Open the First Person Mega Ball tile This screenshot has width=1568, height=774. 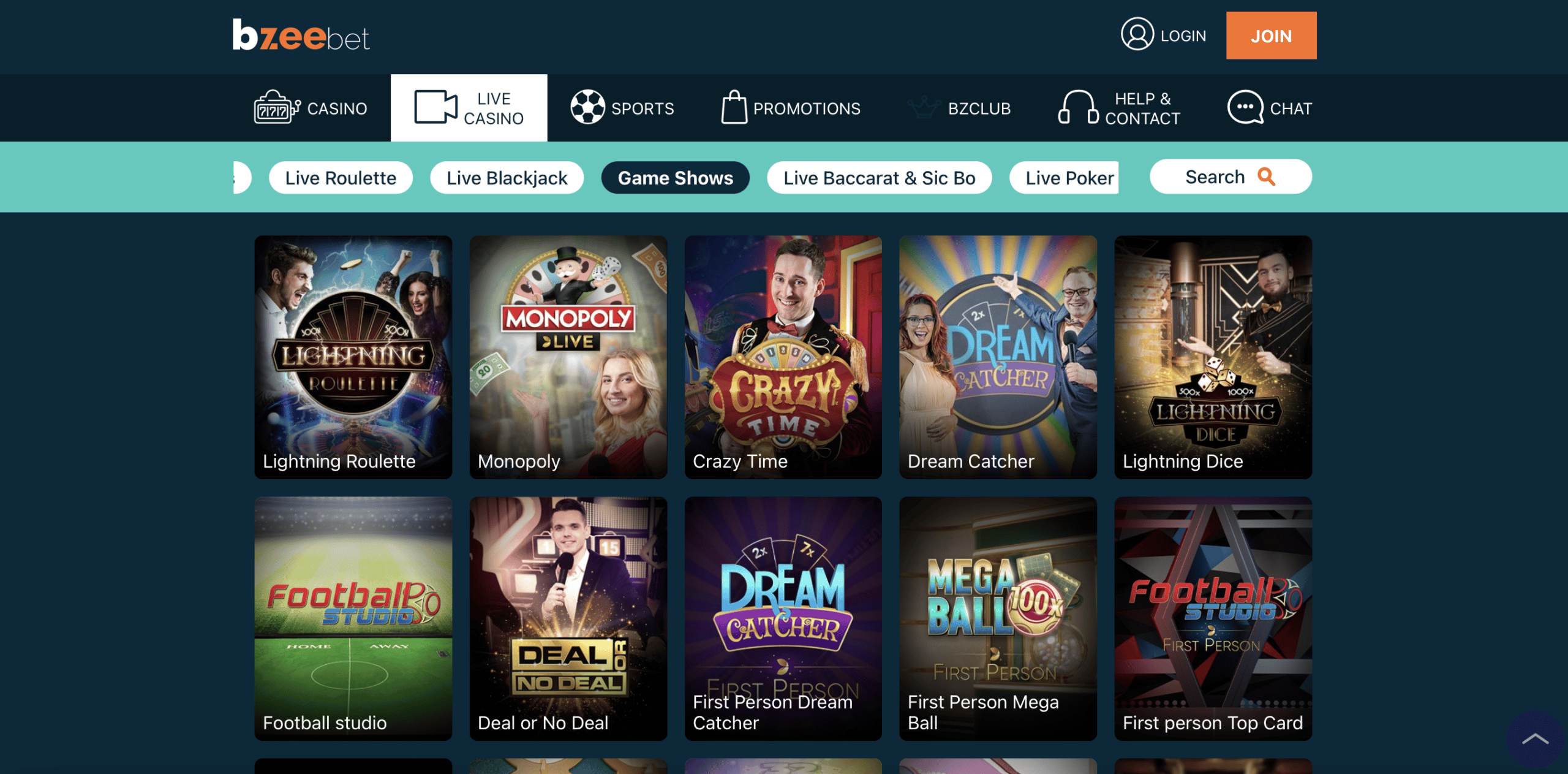point(998,619)
